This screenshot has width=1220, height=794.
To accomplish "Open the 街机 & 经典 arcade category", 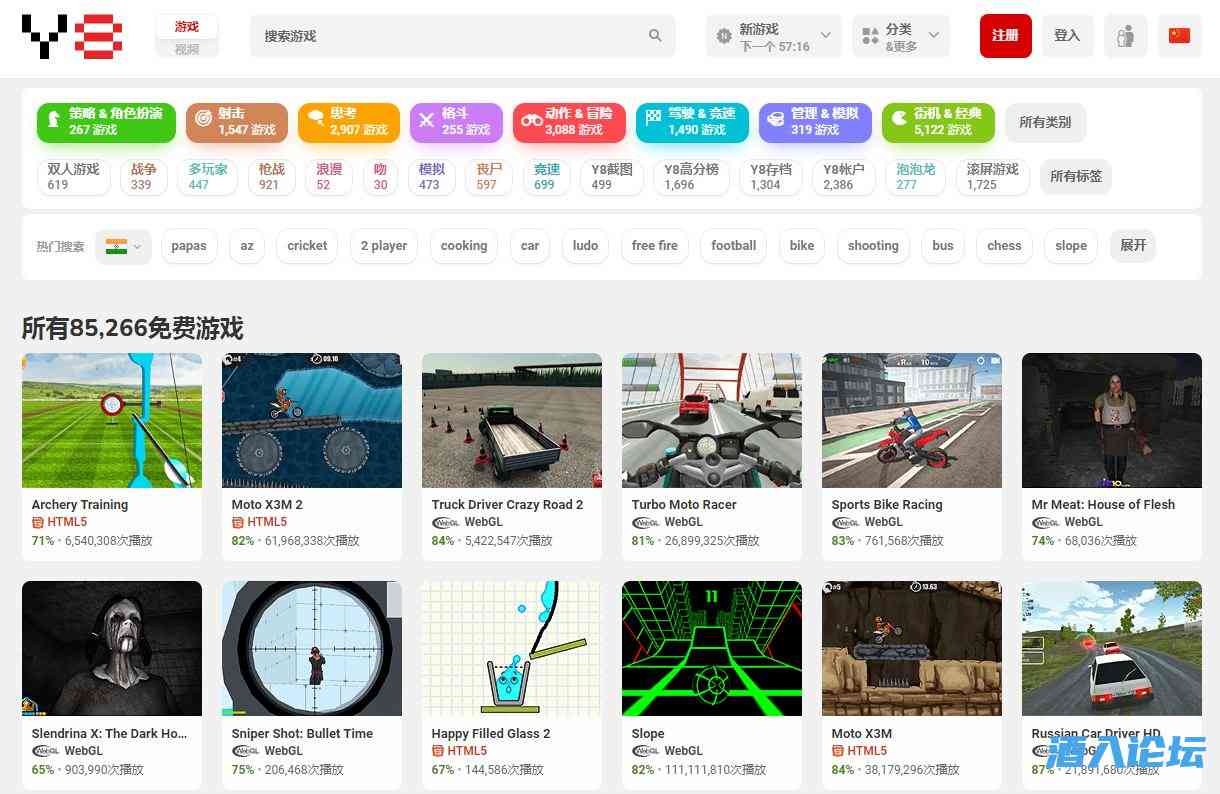I will pos(937,122).
